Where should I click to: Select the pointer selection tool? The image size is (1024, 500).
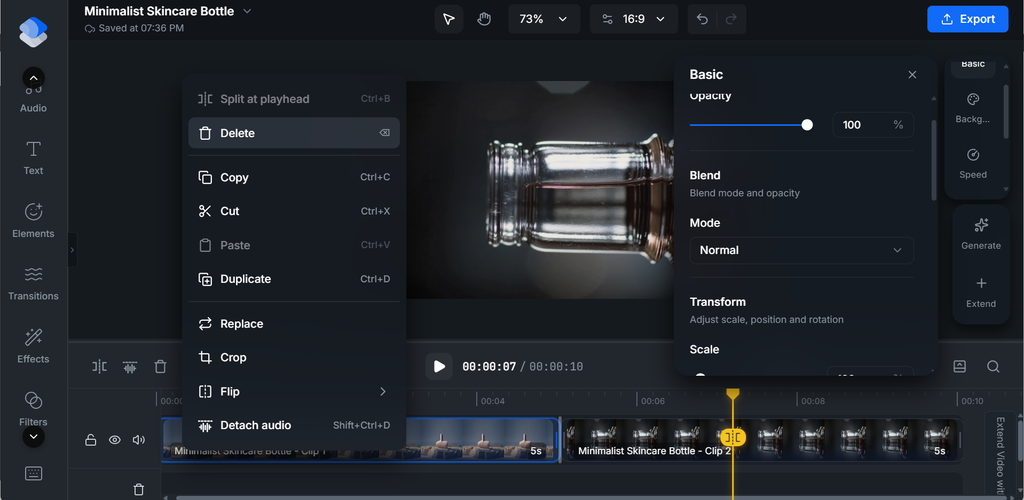pyautogui.click(x=449, y=19)
